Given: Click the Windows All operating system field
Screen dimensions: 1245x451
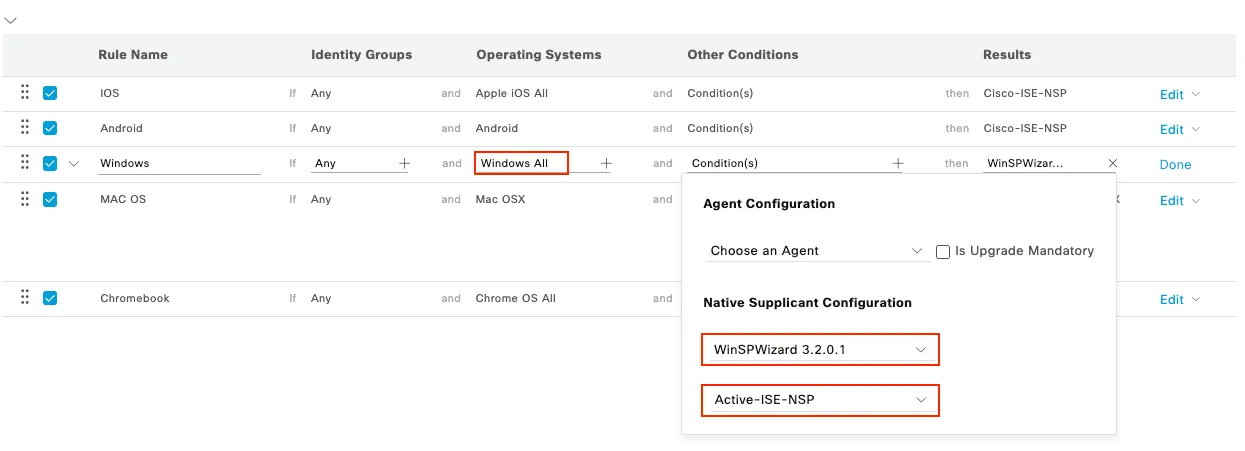Looking at the screenshot, I should click(521, 163).
